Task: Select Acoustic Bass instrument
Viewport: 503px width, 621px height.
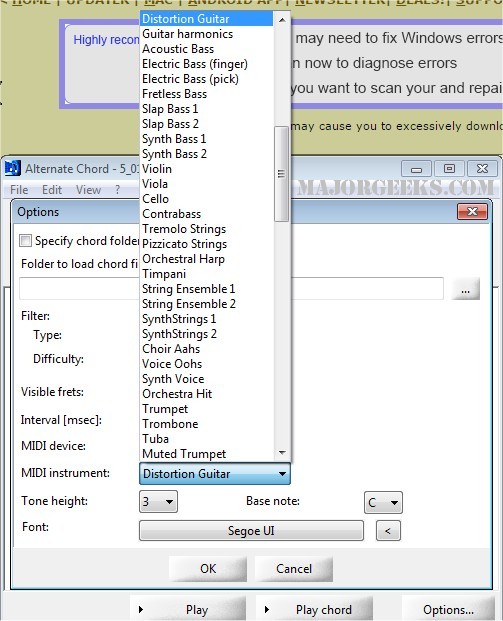Action: pos(207,49)
